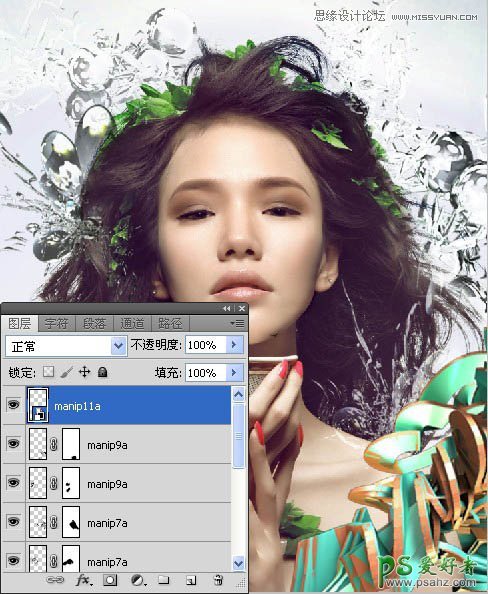Screen dimensions: 488x594
Task: Select the bottom manip7a layer mask
Action: pyautogui.click(x=71, y=559)
